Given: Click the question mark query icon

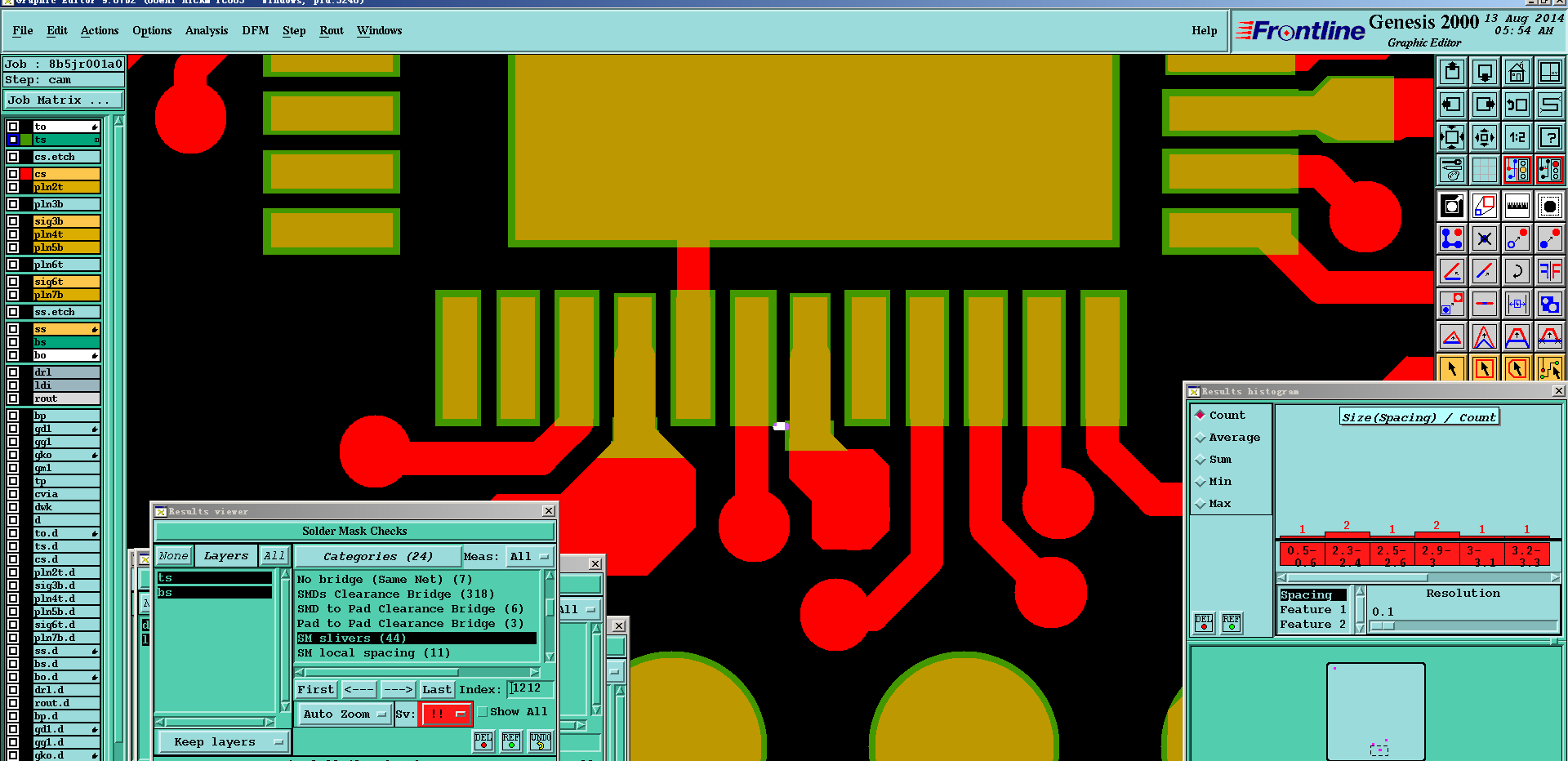Looking at the screenshot, I should (x=1550, y=137).
